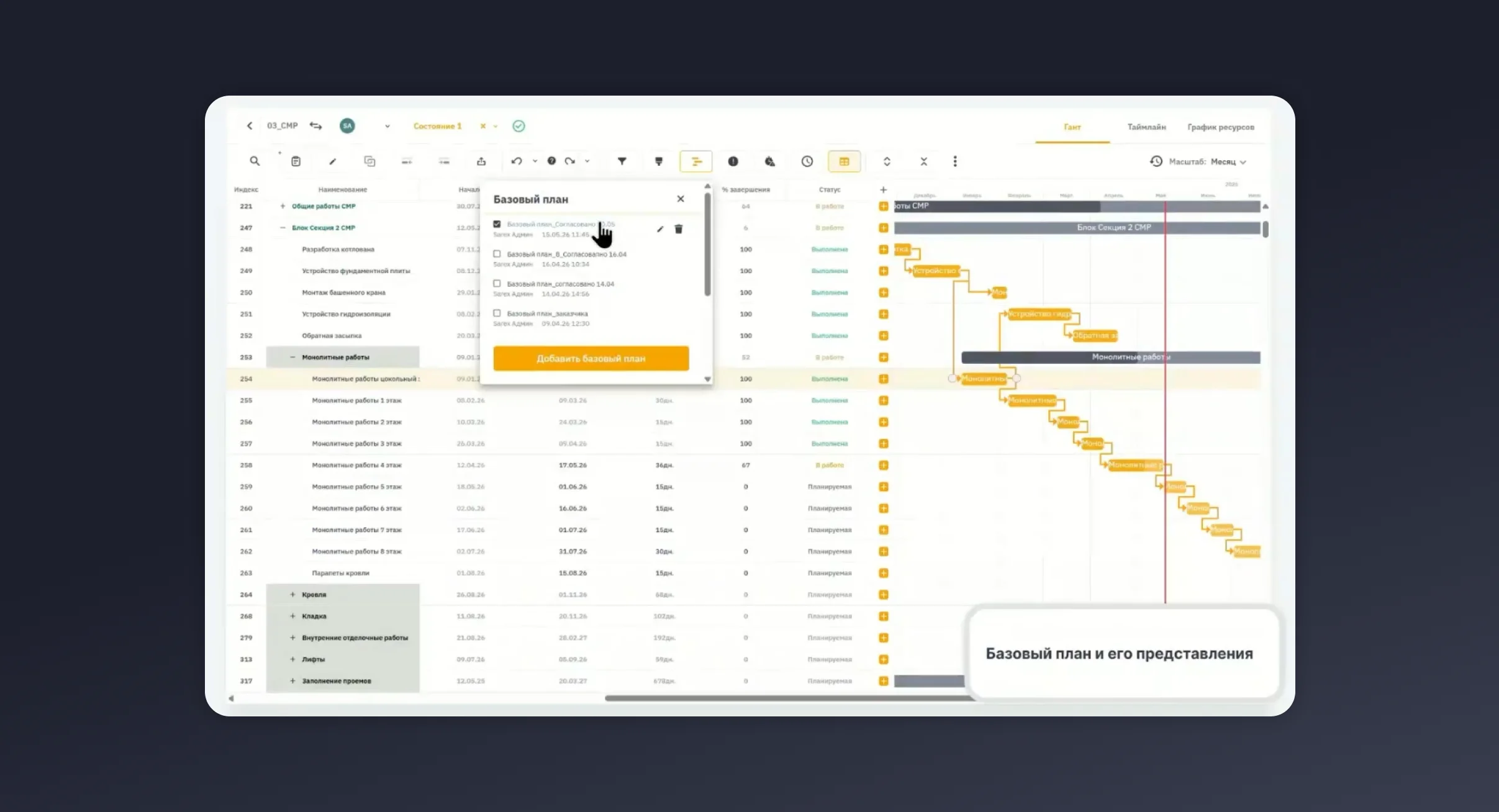Open Состояние 1 dropdown chevron
This screenshot has width=1499, height=812.
point(496,127)
